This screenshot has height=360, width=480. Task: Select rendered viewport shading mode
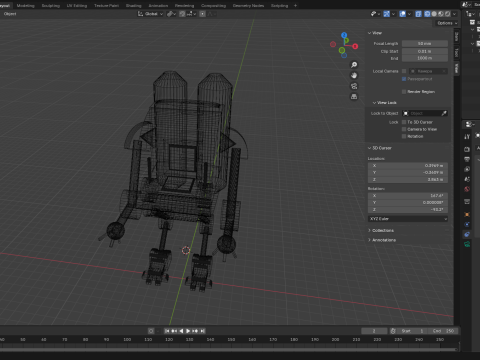coord(448,14)
